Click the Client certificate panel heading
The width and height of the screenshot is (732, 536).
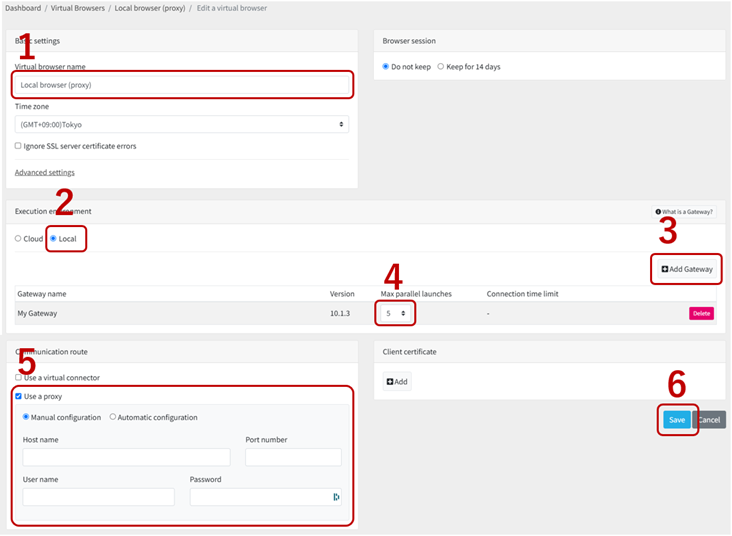click(x=409, y=352)
